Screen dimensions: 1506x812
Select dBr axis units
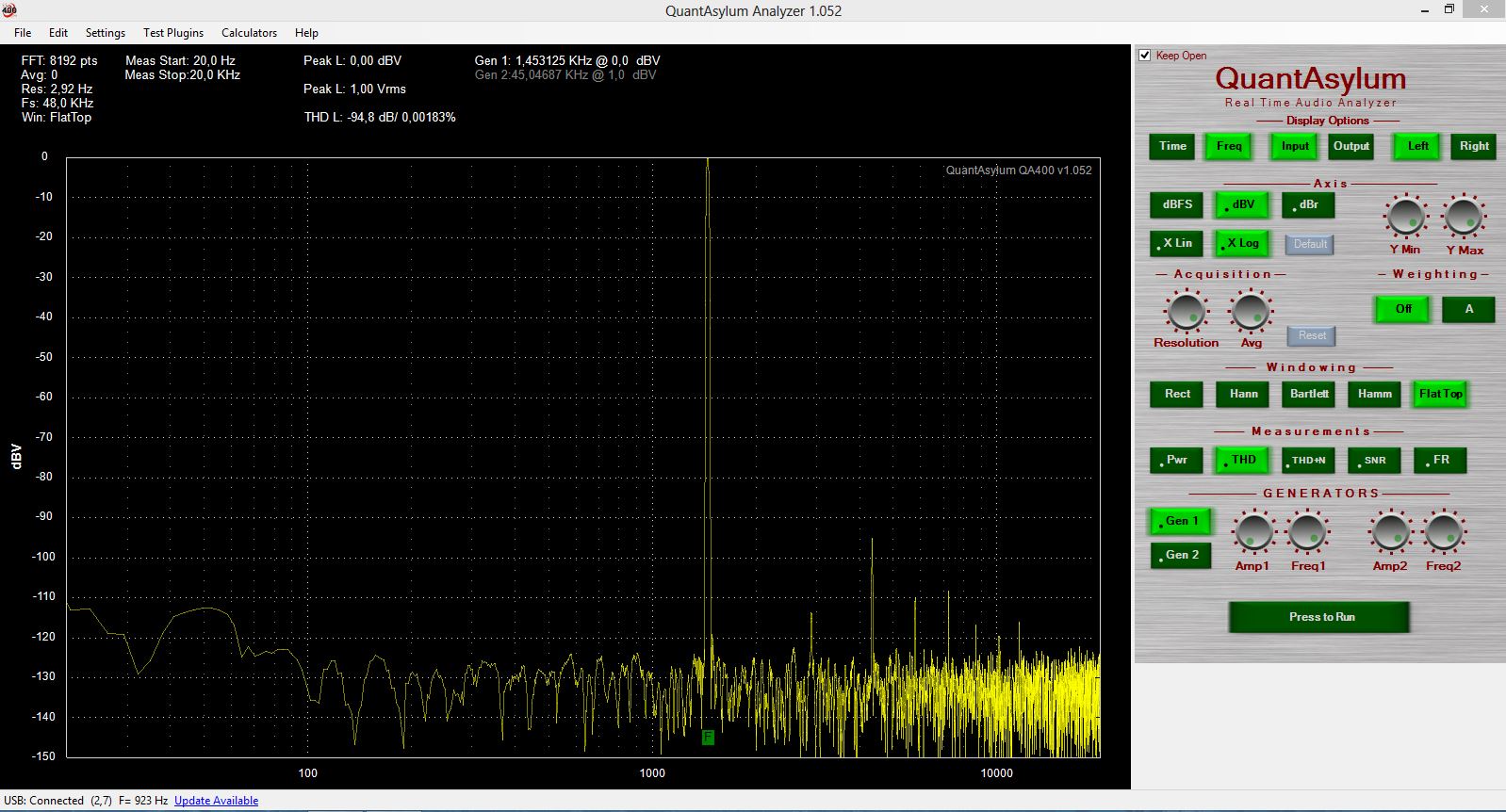coord(1308,204)
